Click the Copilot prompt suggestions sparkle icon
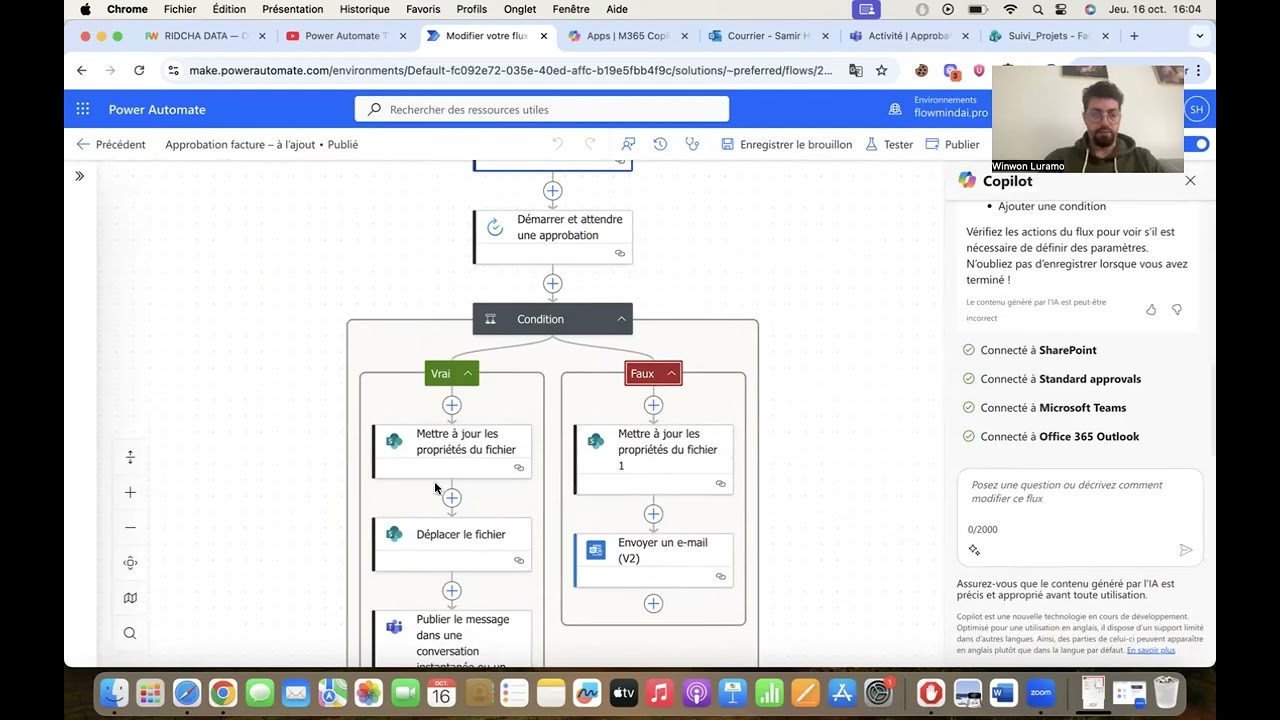 [x=974, y=550]
